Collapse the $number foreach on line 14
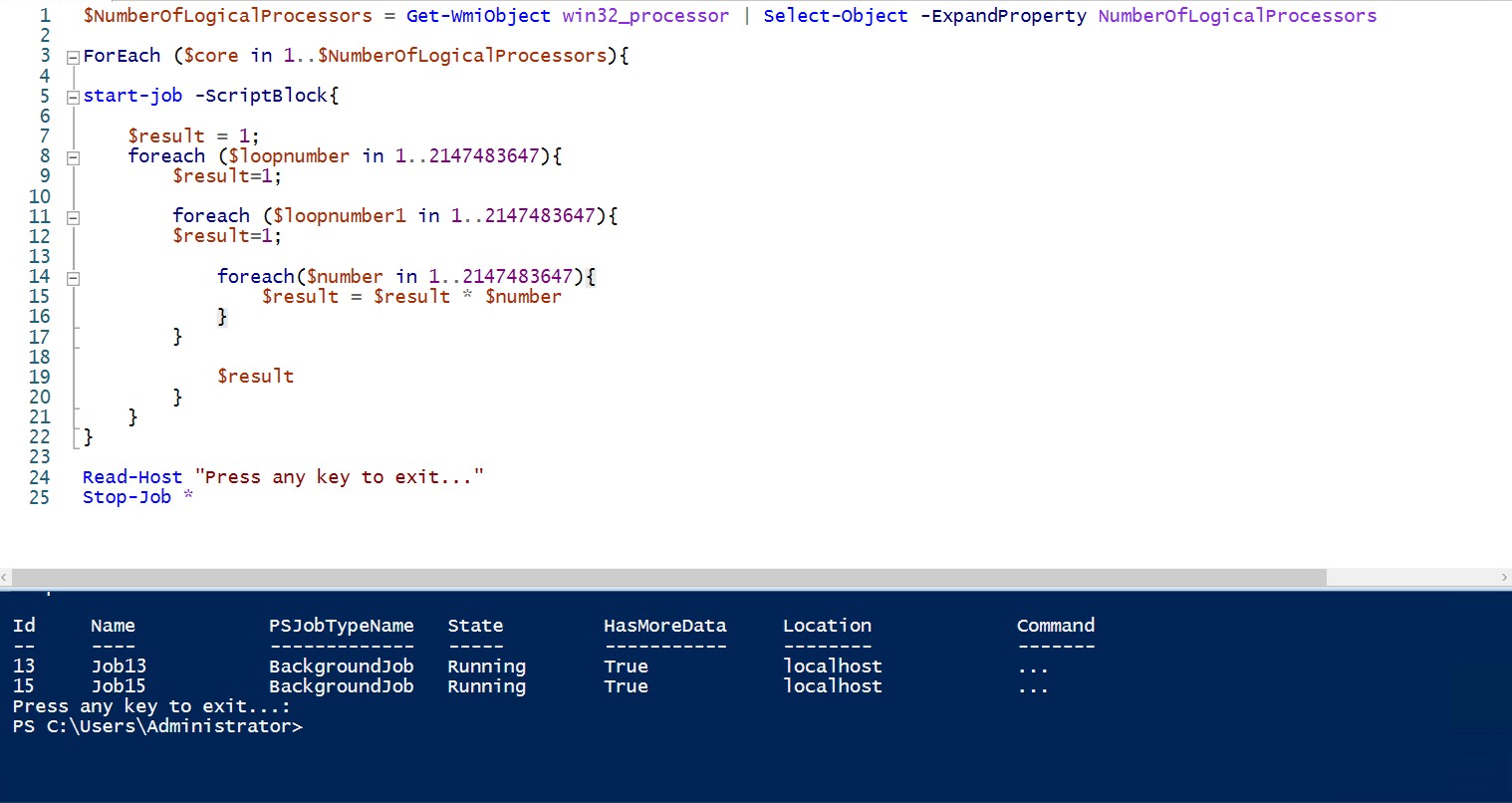Screen dimensions: 1512x803 click(73, 279)
